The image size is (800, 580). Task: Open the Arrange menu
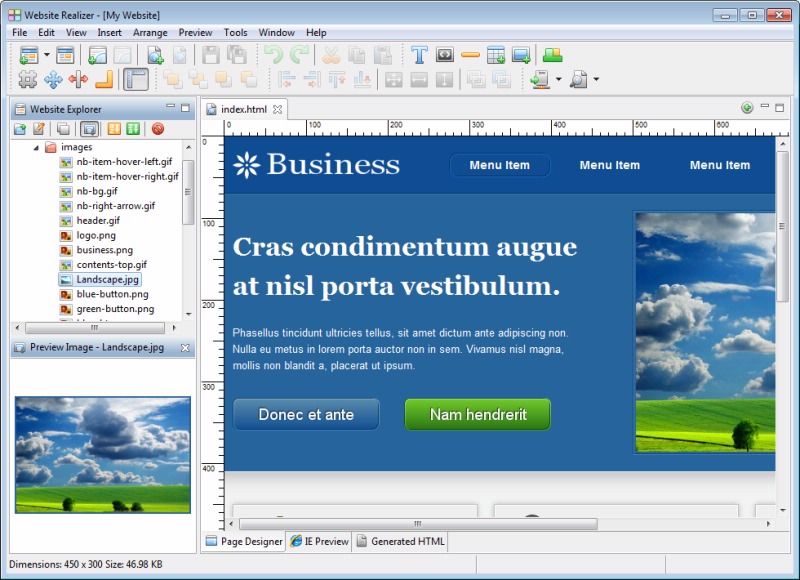[x=150, y=32]
